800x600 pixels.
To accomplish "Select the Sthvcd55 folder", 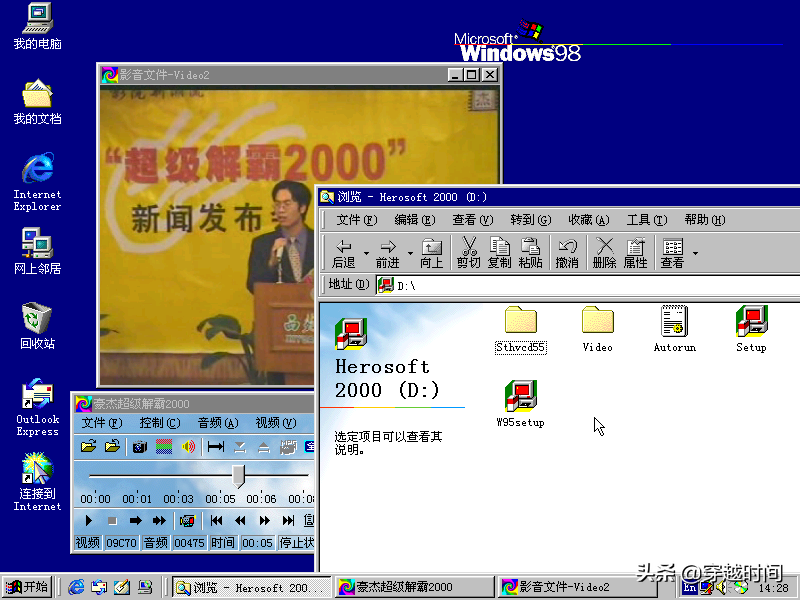I will [520, 330].
